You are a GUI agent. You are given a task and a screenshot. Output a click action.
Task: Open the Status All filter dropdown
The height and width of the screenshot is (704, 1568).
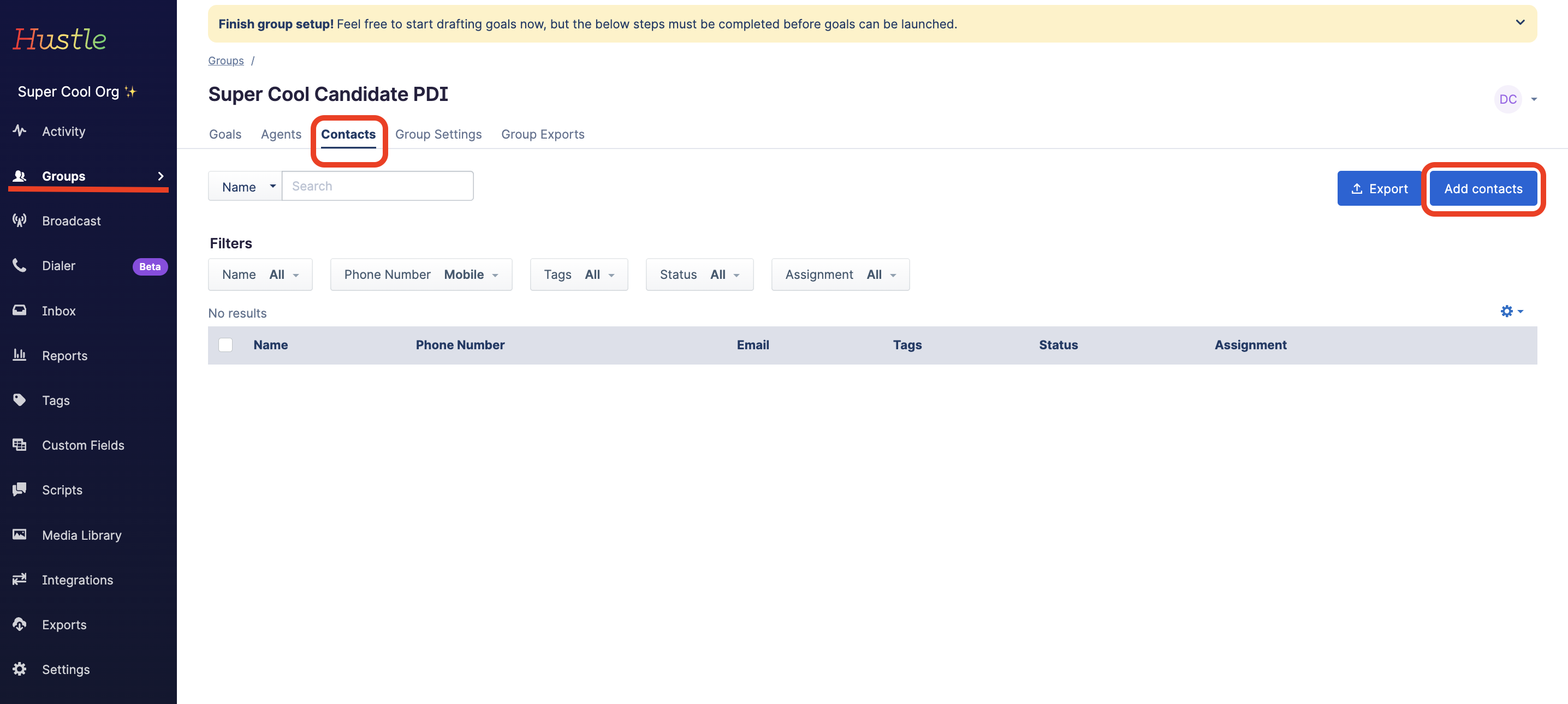(699, 275)
